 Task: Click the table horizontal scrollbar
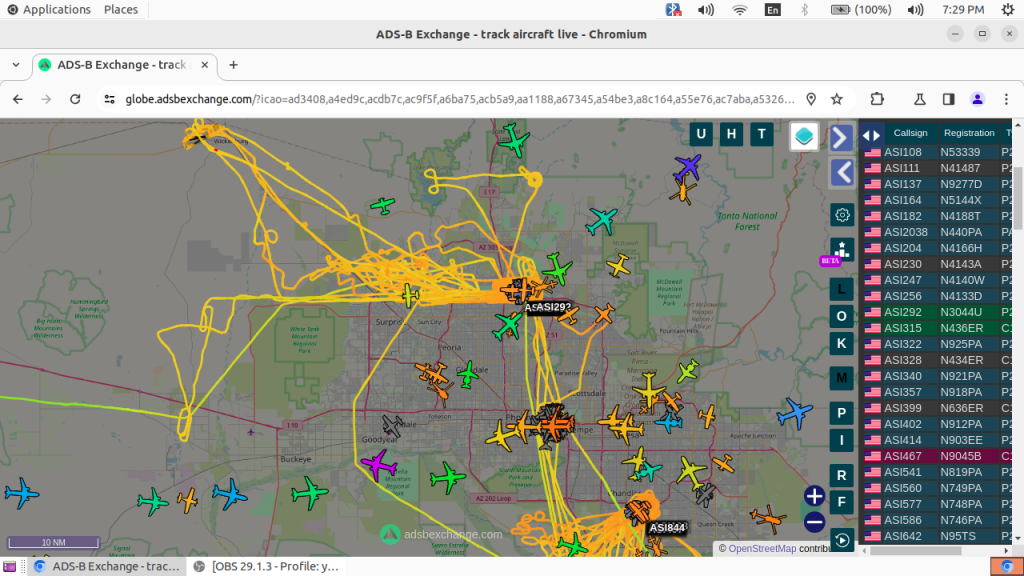point(916,551)
